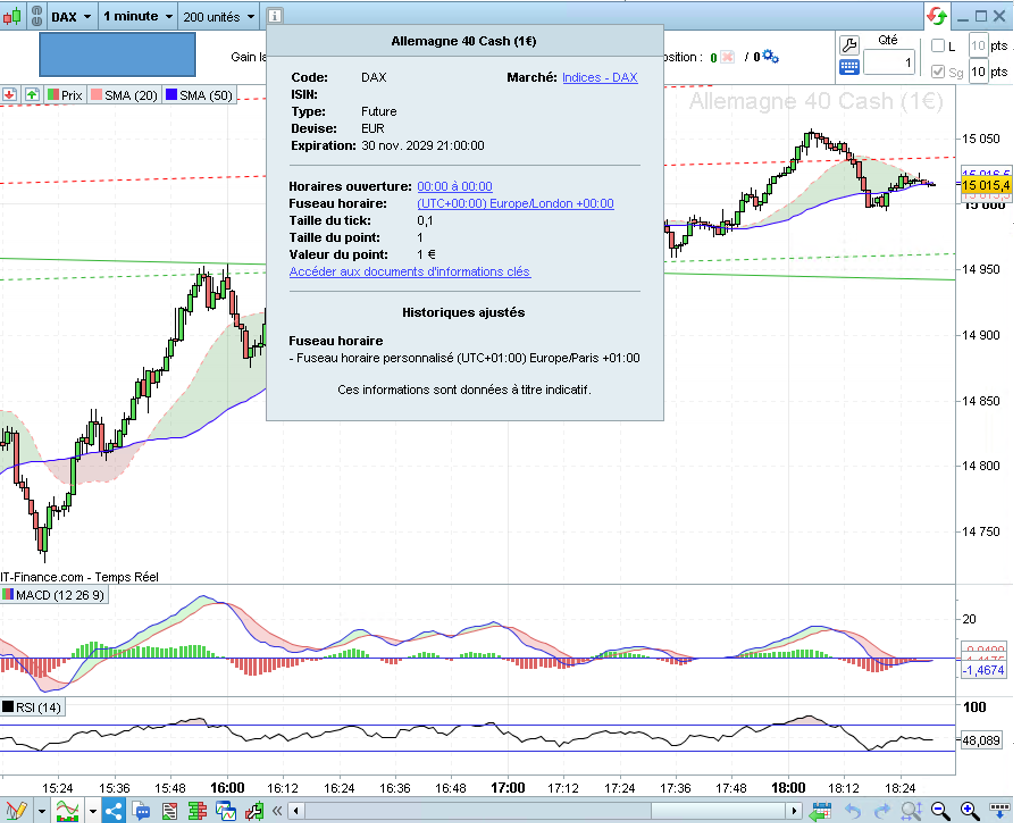Image resolution: width=1014 pixels, height=823 pixels.
Task: Click the double left chevron collapse icon
Action: point(277,810)
